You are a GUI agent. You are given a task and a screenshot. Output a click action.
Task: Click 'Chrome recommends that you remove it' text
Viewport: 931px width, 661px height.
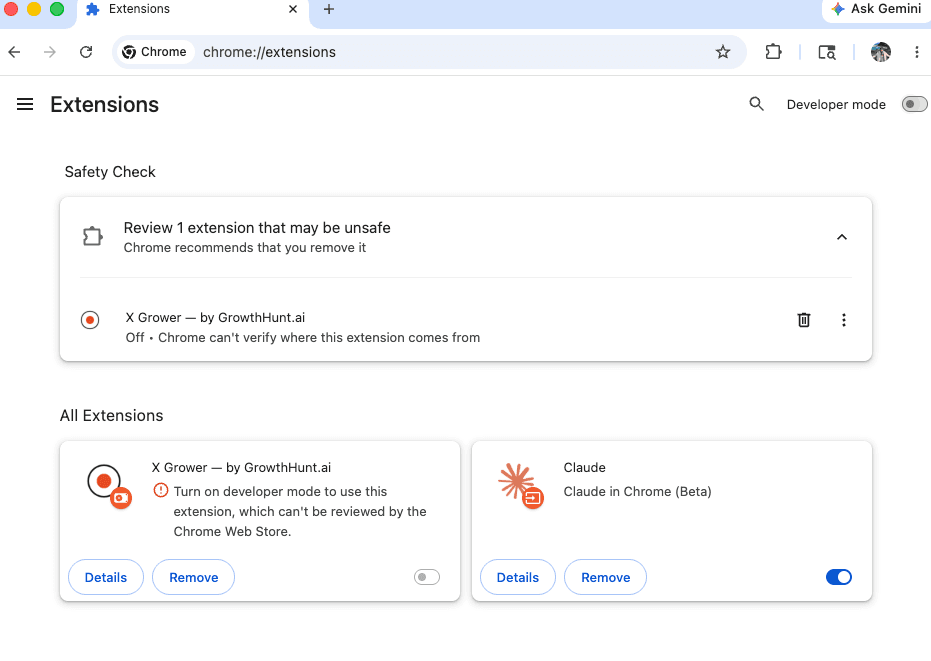pos(245,248)
